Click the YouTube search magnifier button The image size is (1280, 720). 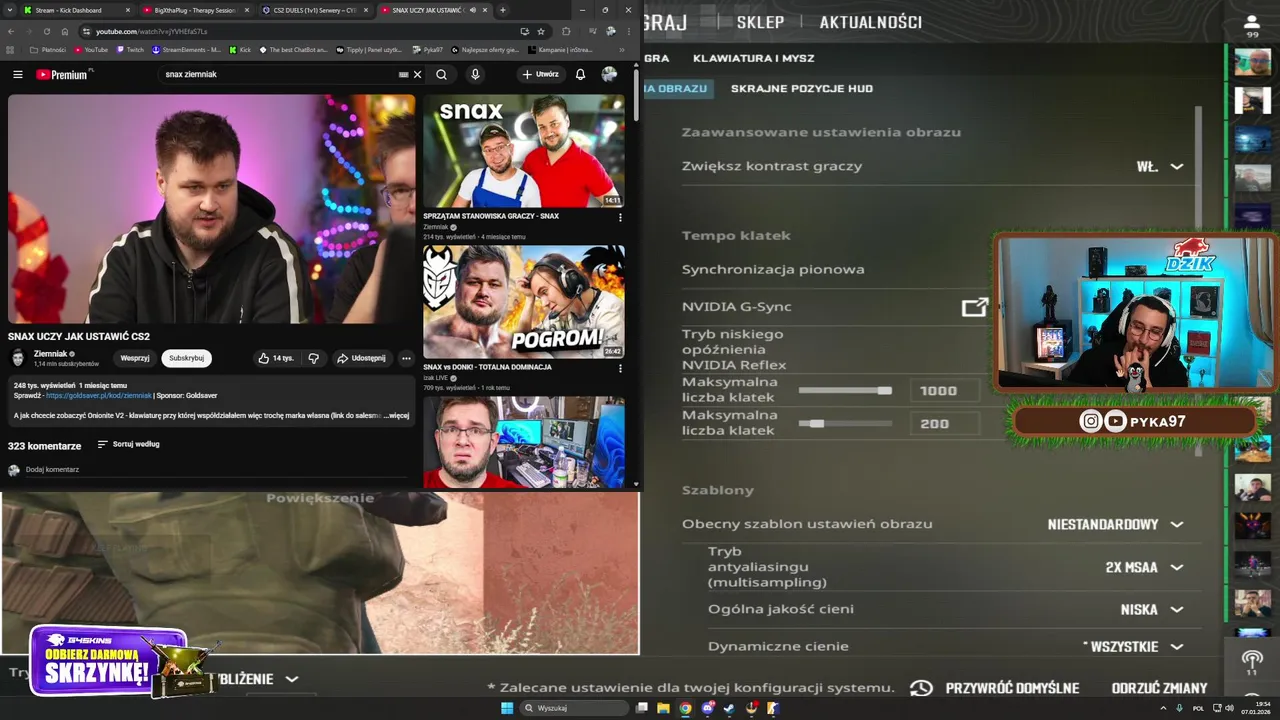pyautogui.click(x=441, y=74)
